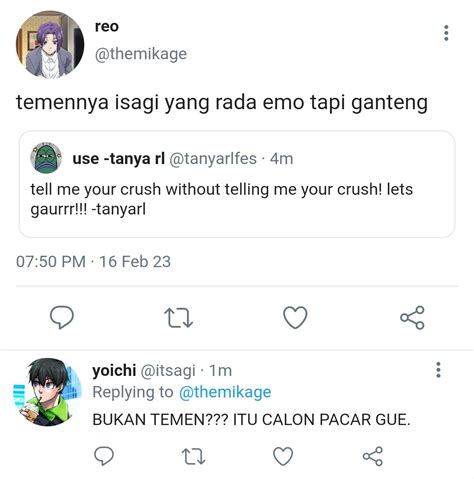Open the @tanyarlfes handle in quote

(x=213, y=159)
